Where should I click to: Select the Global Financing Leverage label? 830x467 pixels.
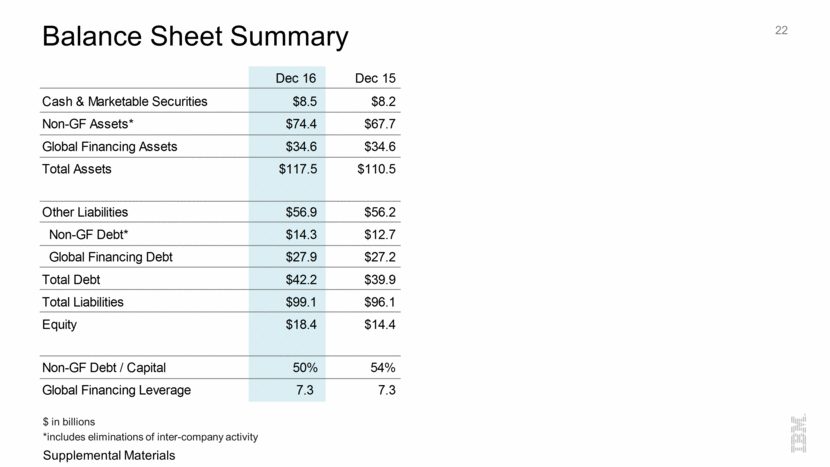point(116,390)
